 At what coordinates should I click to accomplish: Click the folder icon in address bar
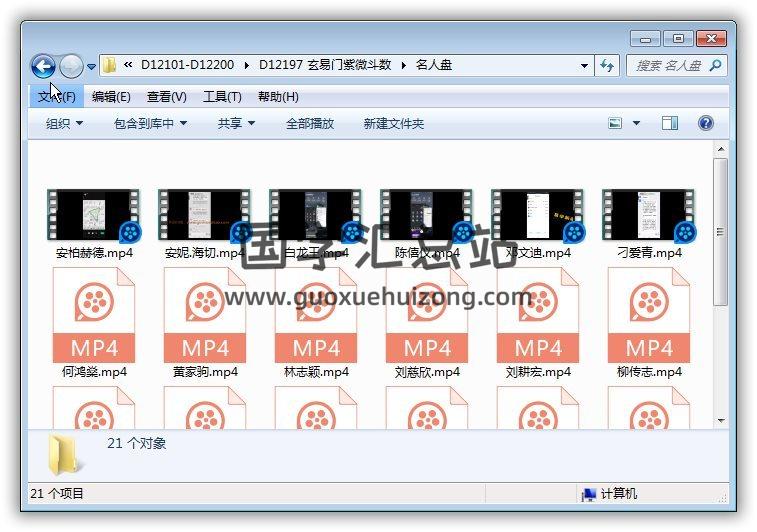click(110, 65)
